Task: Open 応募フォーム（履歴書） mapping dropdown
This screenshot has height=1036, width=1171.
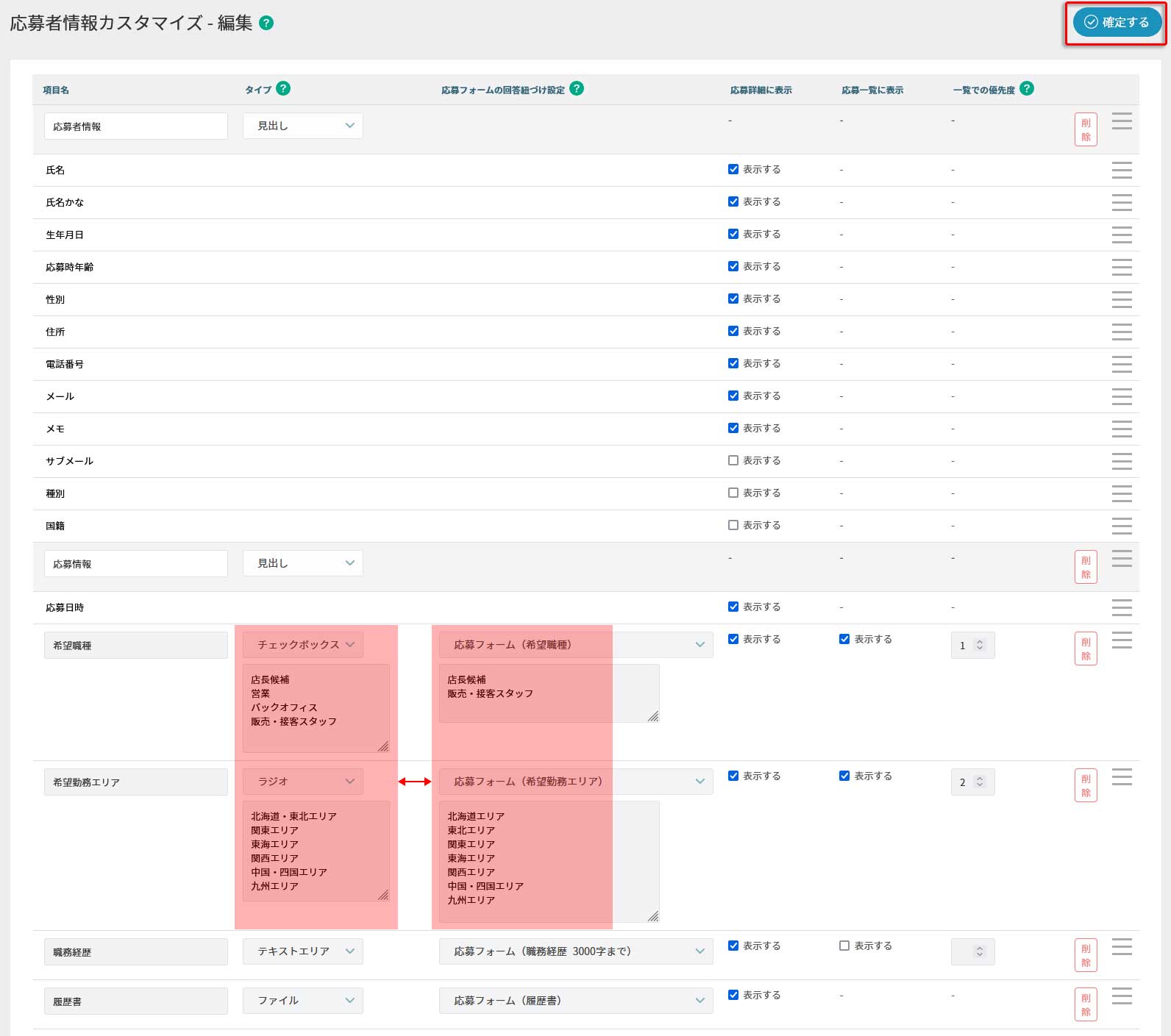Action: pyautogui.click(x=576, y=1001)
